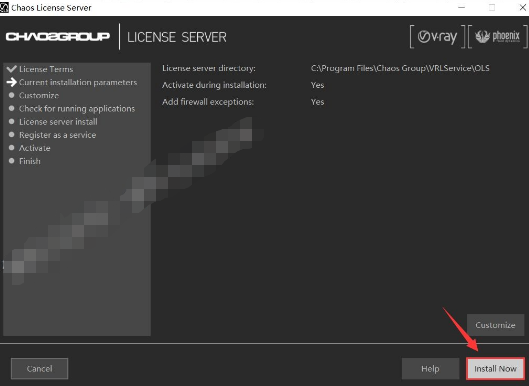The image size is (529, 386).
Task: Select the Customize step in sidebar
Action: (39, 95)
